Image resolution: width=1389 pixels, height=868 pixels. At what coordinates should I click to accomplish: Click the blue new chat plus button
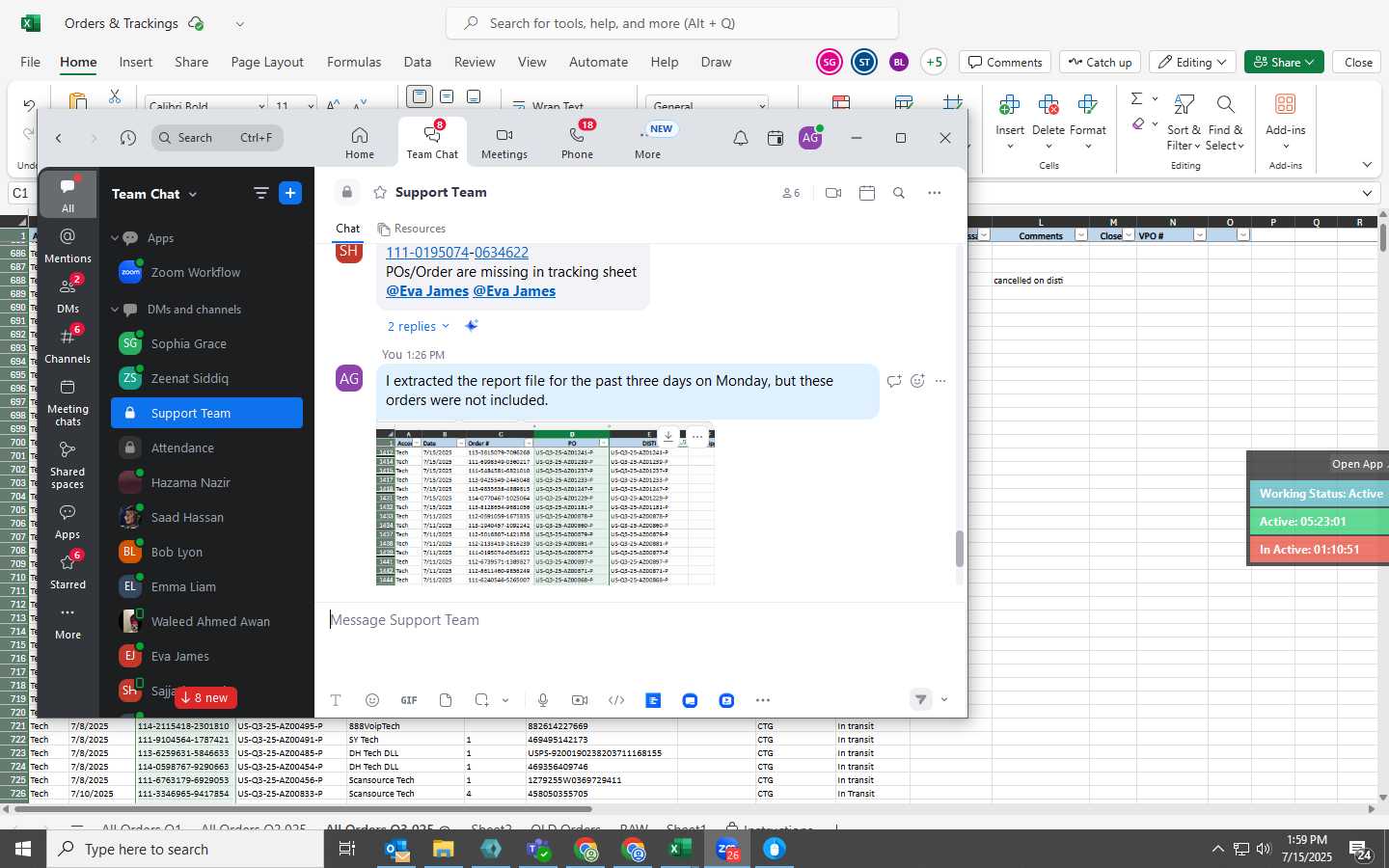290,193
